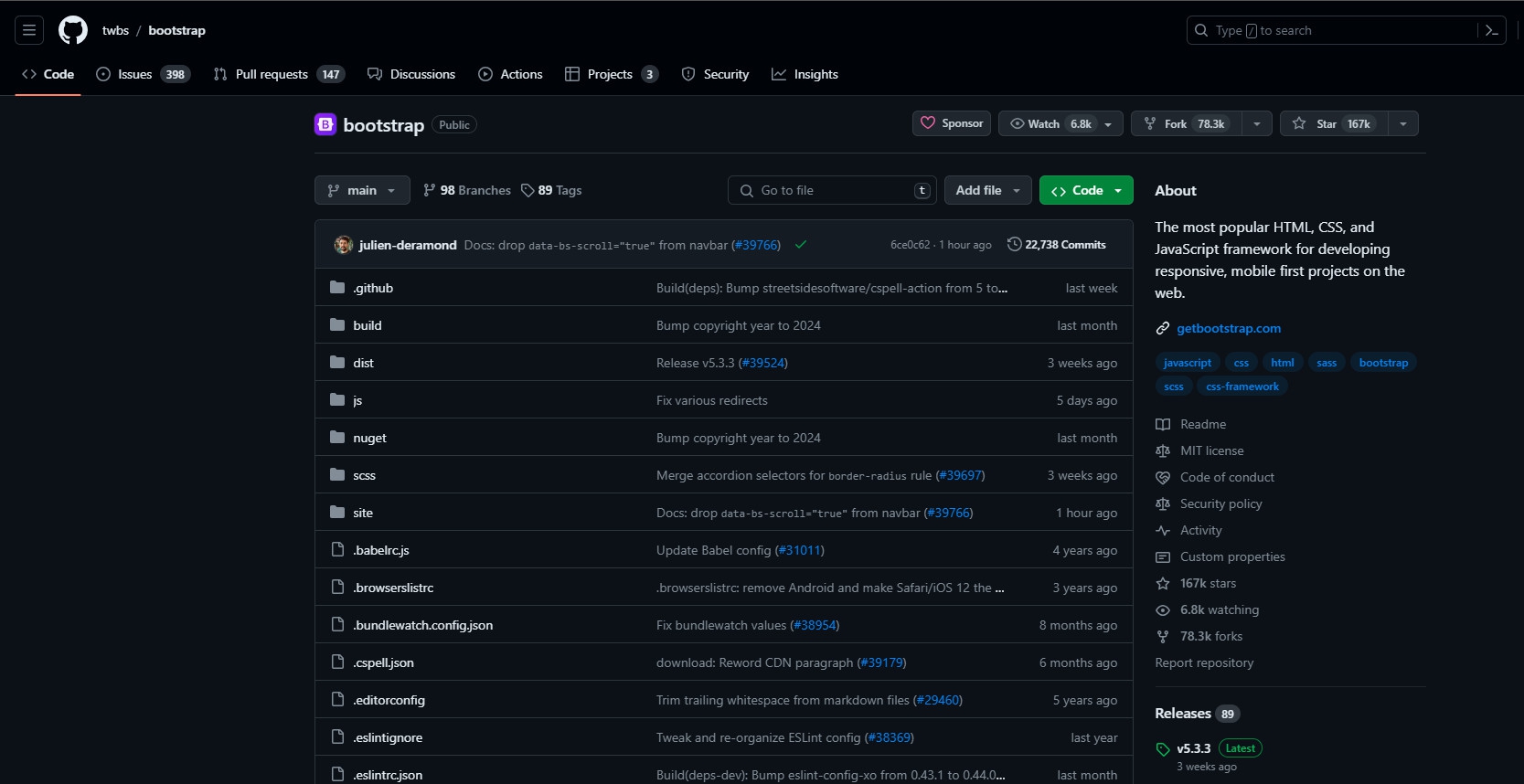Open the star lists dropdown arrow

click(x=1403, y=123)
